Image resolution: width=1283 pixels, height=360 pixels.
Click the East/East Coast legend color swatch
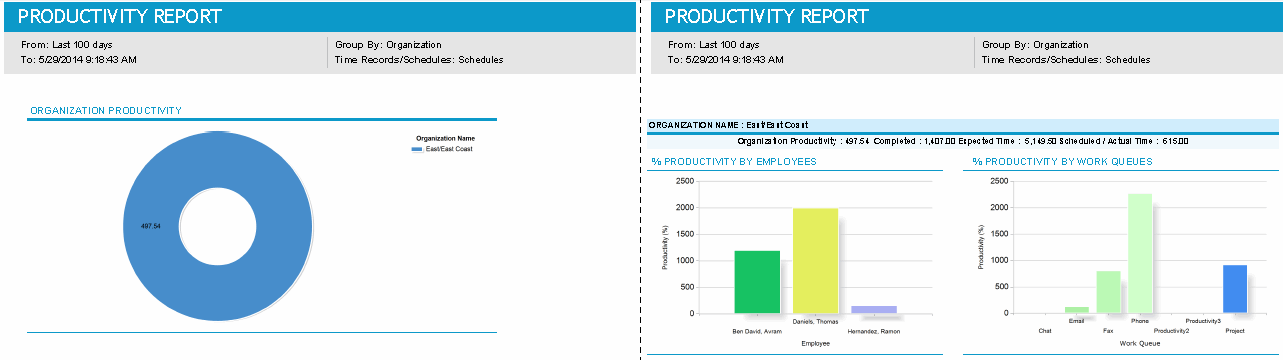tap(417, 149)
